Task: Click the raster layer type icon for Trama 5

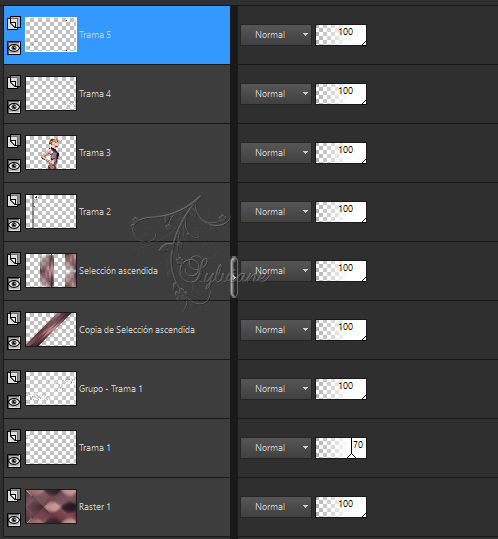Action: (14, 23)
